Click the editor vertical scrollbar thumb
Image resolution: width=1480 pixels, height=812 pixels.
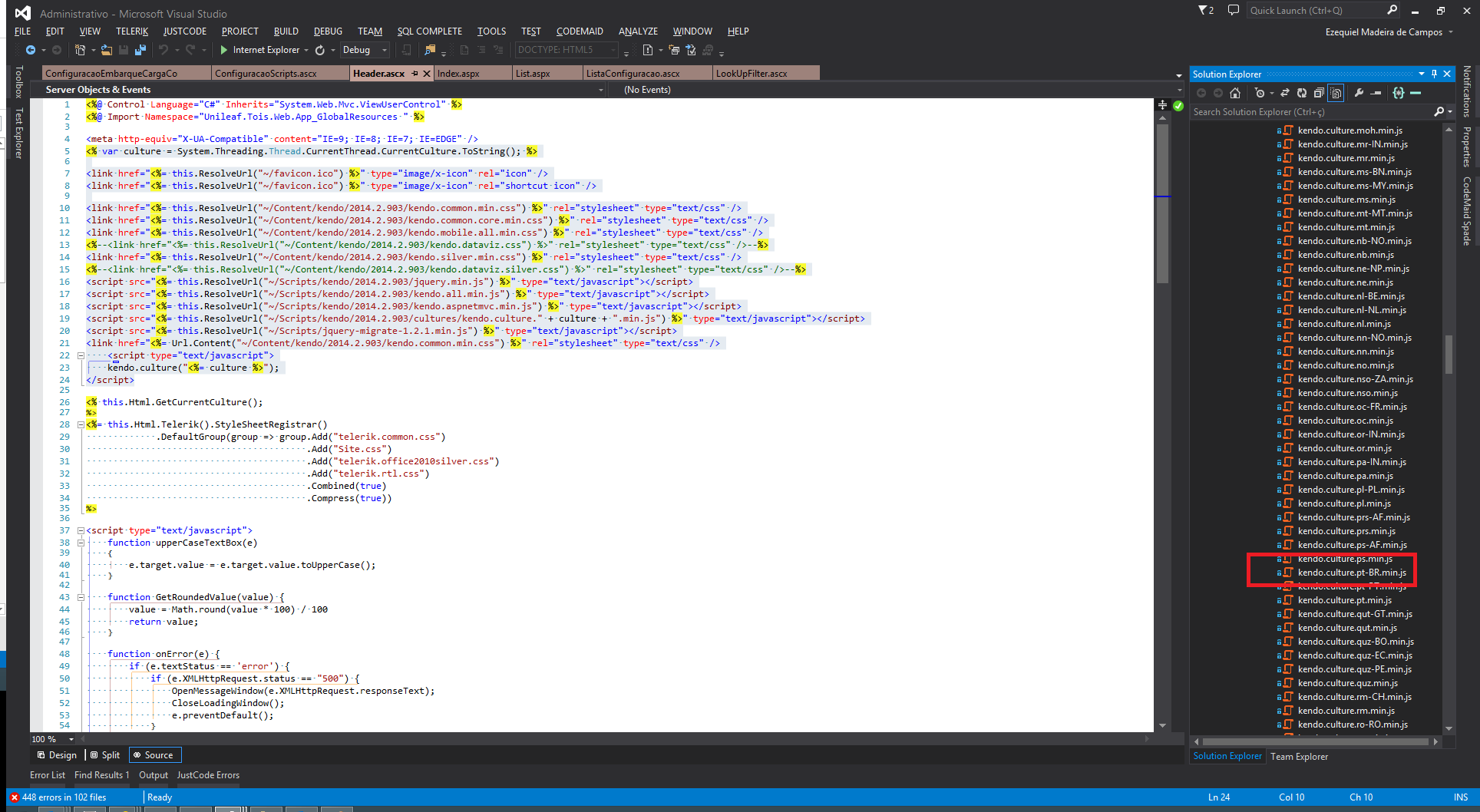click(x=1162, y=203)
